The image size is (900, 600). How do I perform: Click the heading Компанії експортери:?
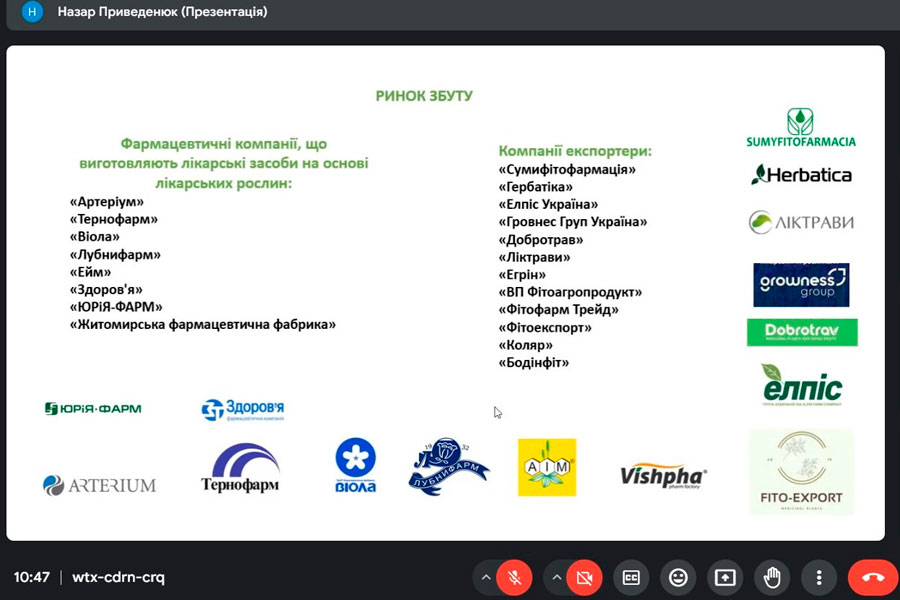(x=575, y=151)
